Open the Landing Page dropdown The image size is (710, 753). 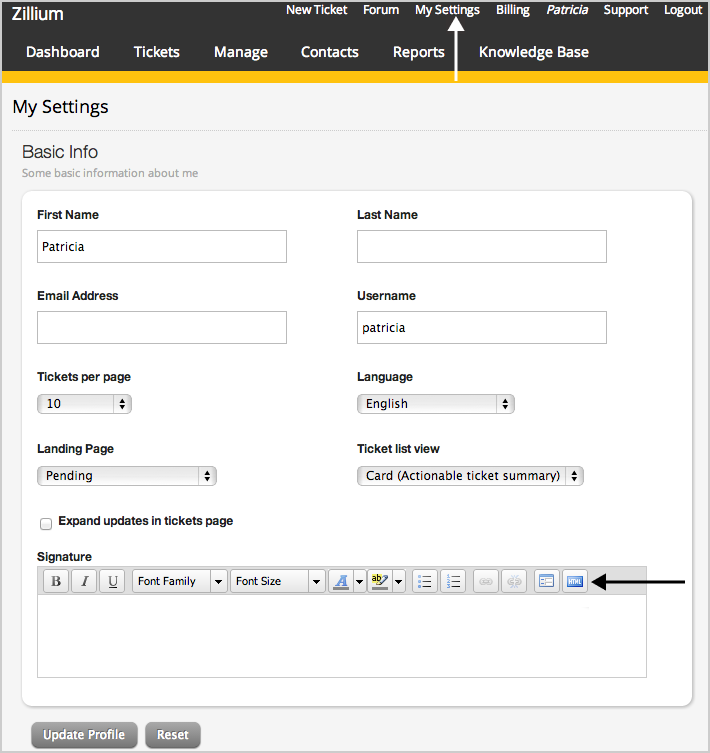(x=127, y=476)
